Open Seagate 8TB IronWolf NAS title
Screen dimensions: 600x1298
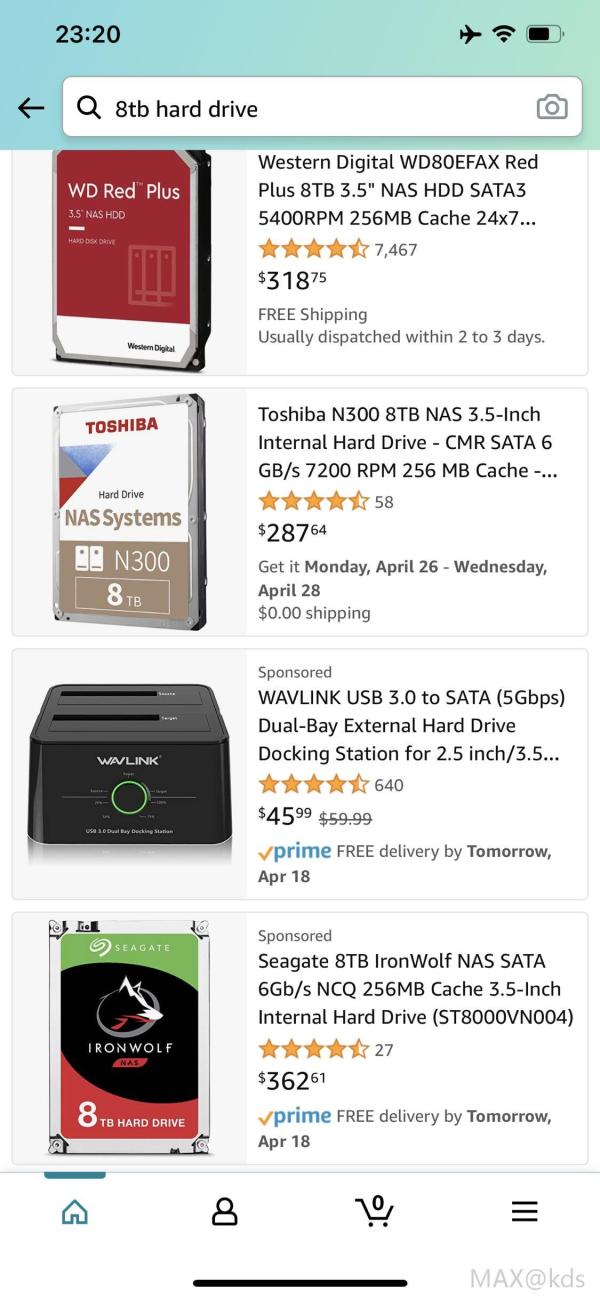click(x=415, y=989)
